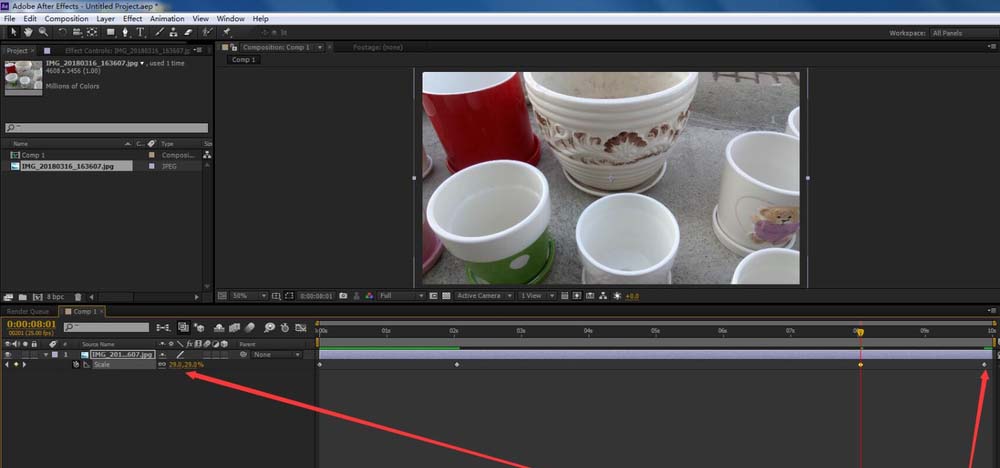Click the Scale value 29.0, 29.0%
This screenshot has width=1000, height=468.
coord(186,365)
